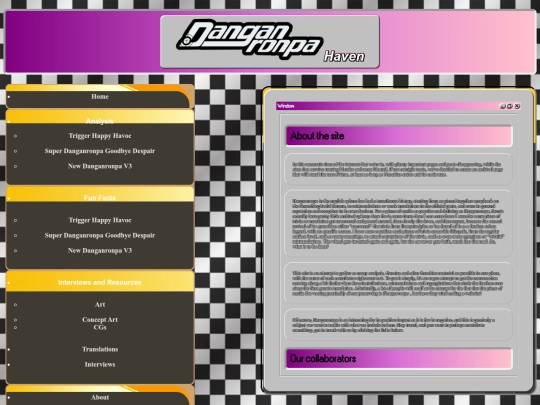This screenshot has height=405, width=540.
Task: Click the Danganronpa Haven logo banner
Action: (x=270, y=41)
